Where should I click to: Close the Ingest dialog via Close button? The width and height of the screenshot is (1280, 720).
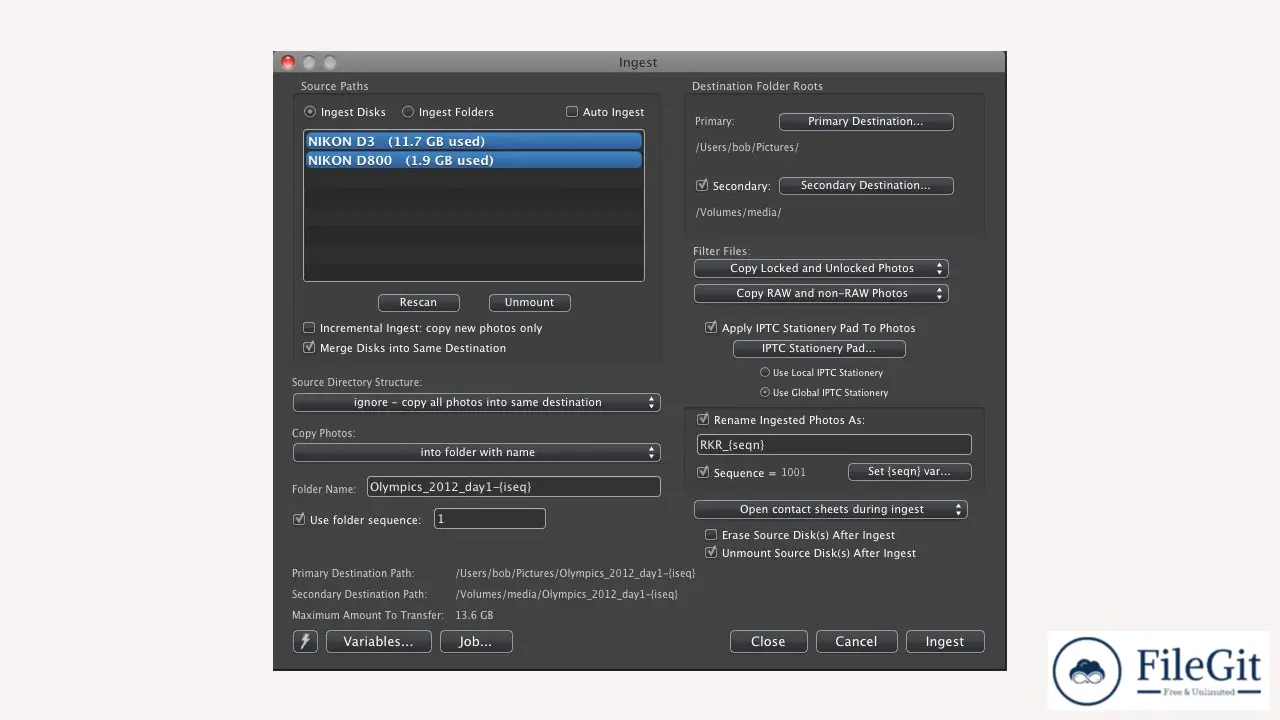(x=768, y=641)
